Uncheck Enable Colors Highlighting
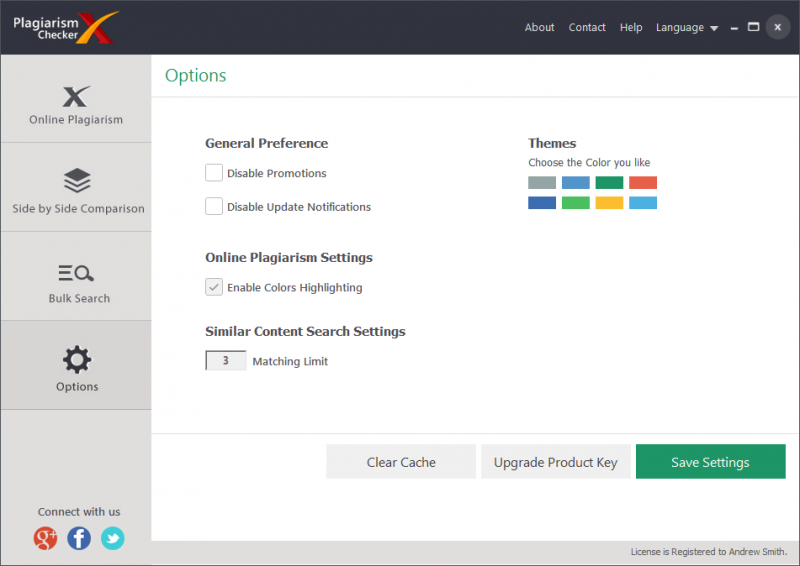The height and width of the screenshot is (566, 800). (x=214, y=287)
